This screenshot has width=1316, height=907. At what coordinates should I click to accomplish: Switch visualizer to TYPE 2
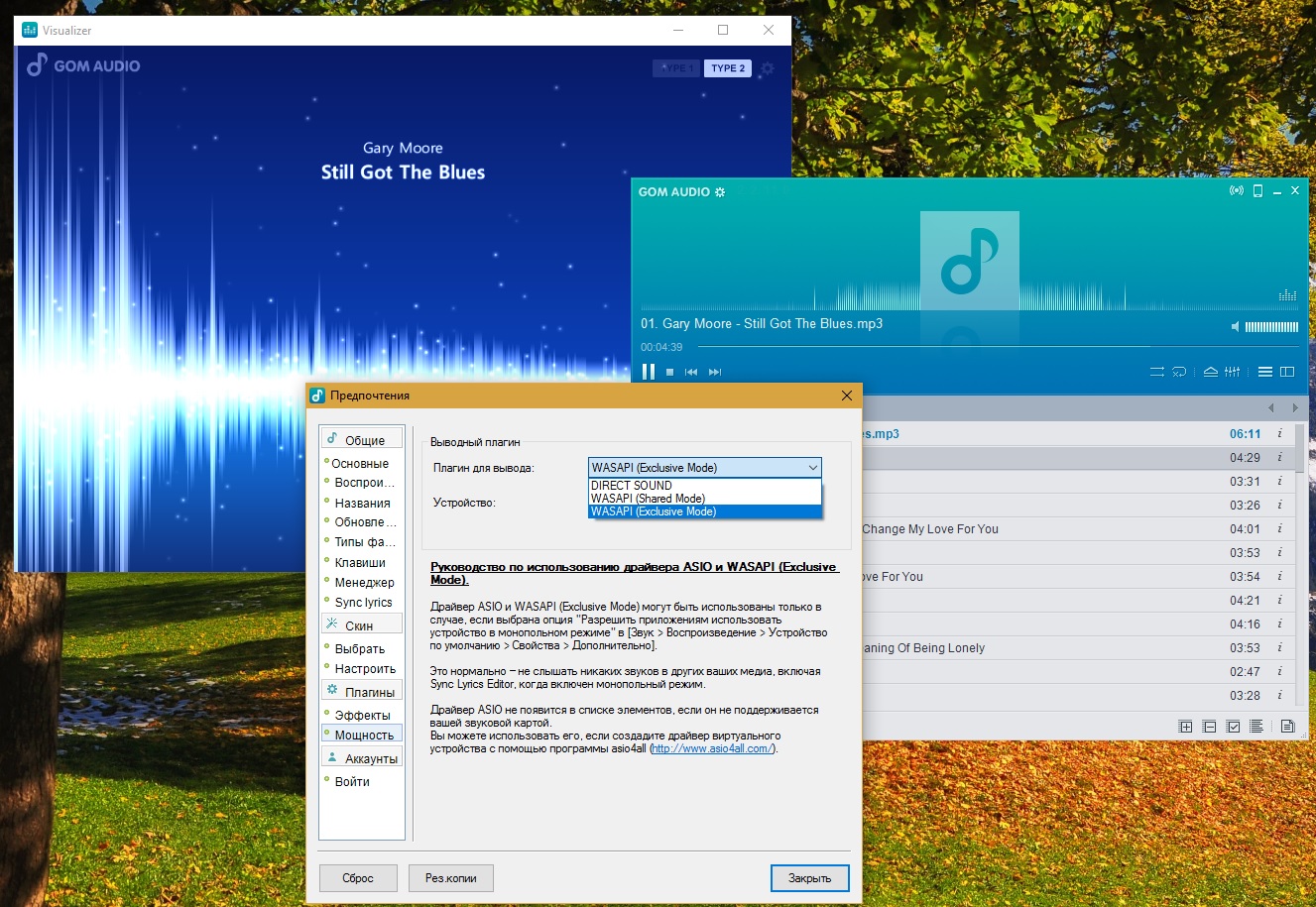point(728,68)
